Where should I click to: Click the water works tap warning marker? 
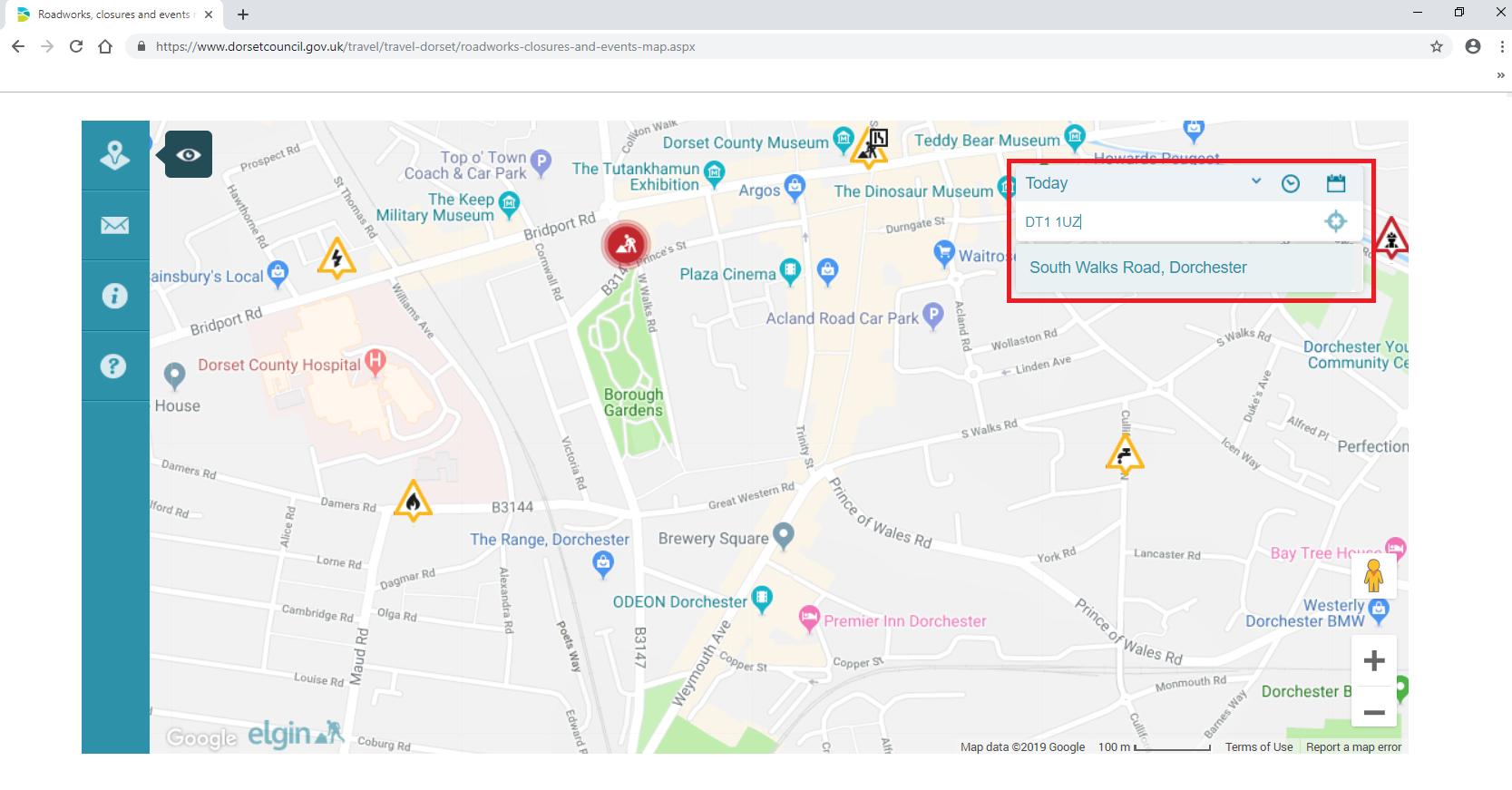click(x=1125, y=455)
